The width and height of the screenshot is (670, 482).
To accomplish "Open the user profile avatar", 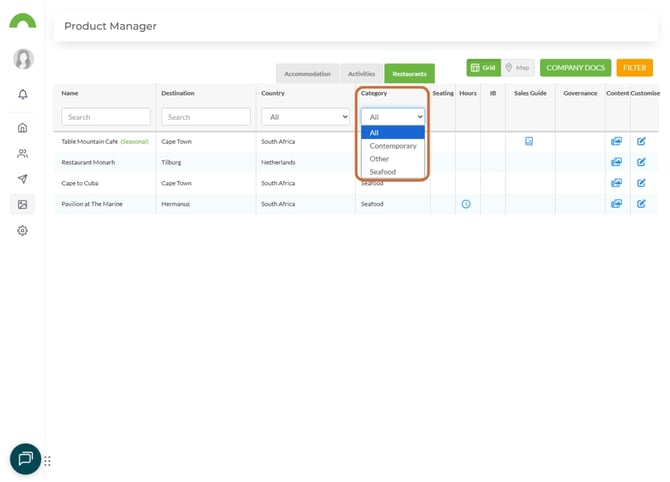I will pos(23,59).
